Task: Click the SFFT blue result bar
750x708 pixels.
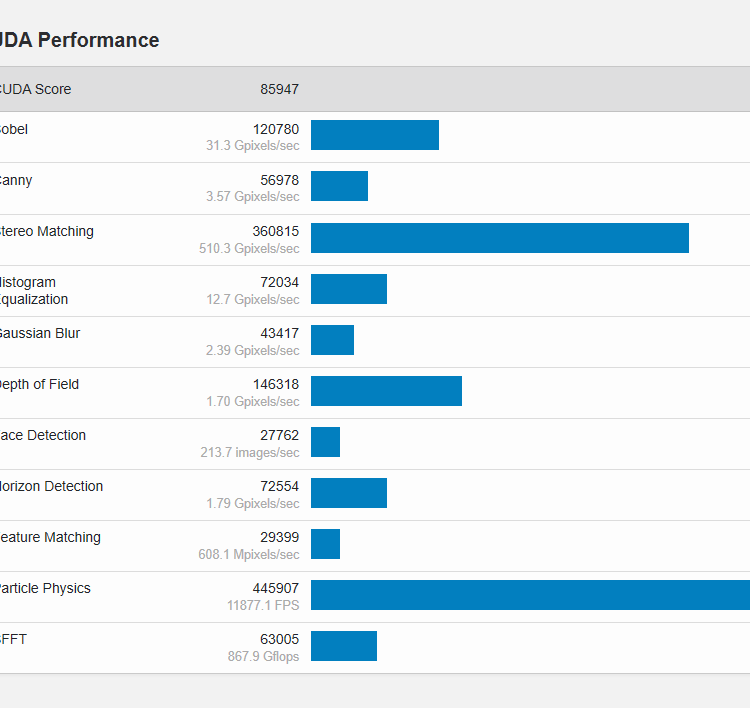Action: coord(344,646)
